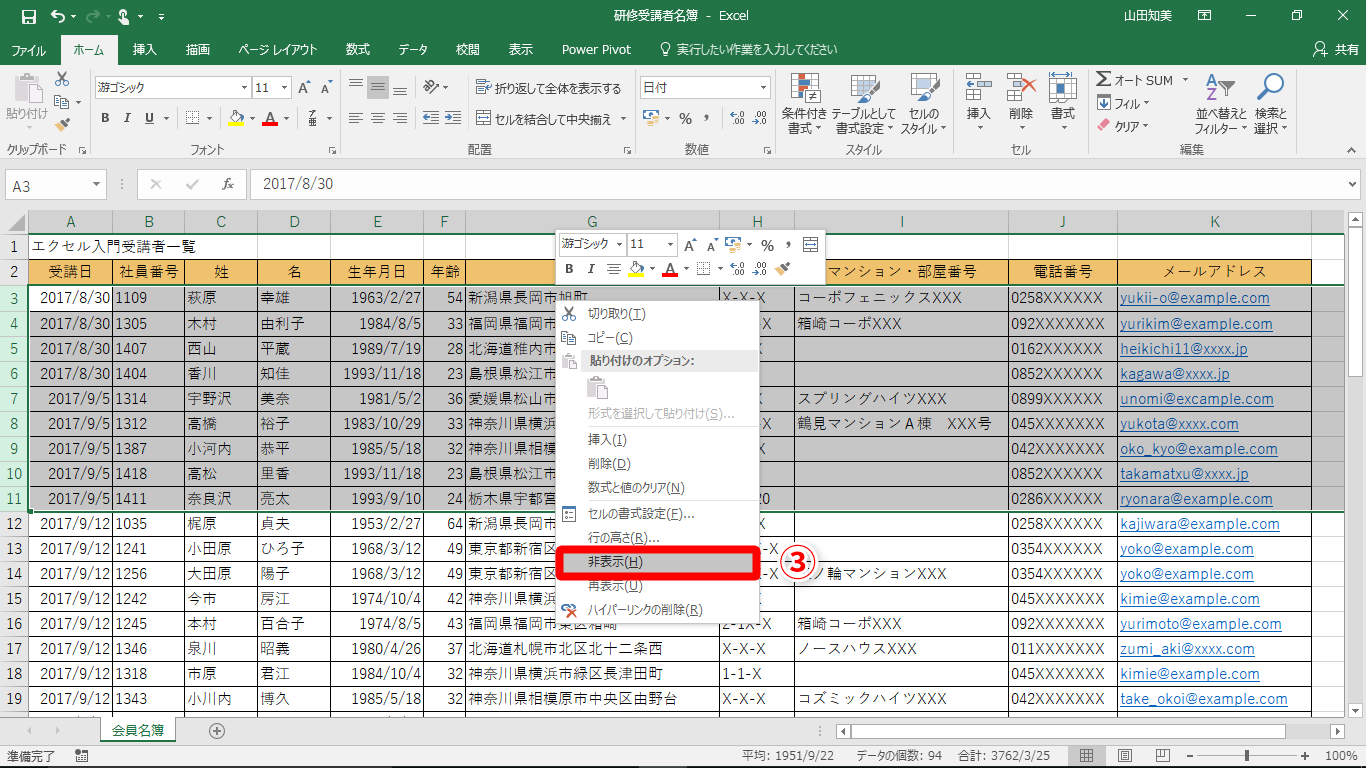Screen dimensions: 1366x768
Task: Expand the Name Box dropdown next to A3
Action: 96,185
